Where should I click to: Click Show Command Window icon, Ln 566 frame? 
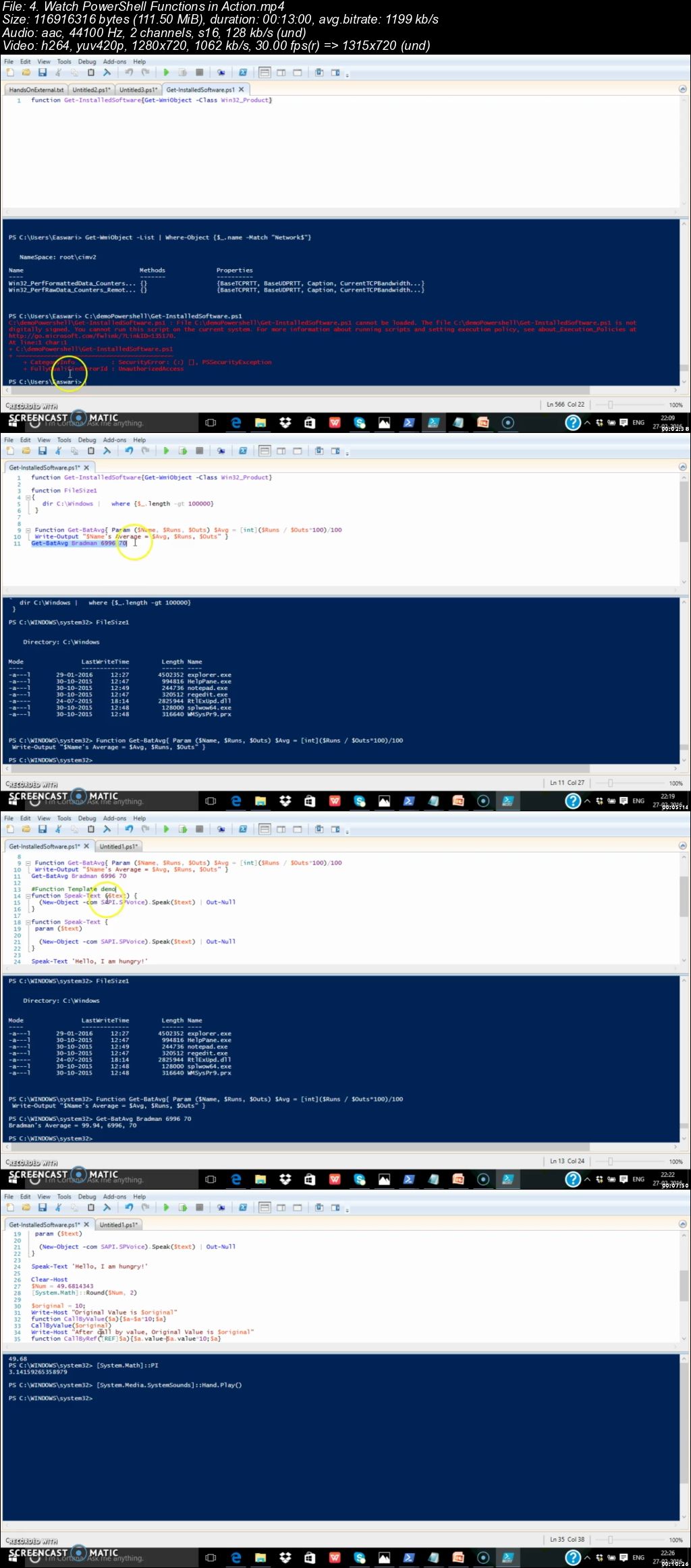(319, 72)
